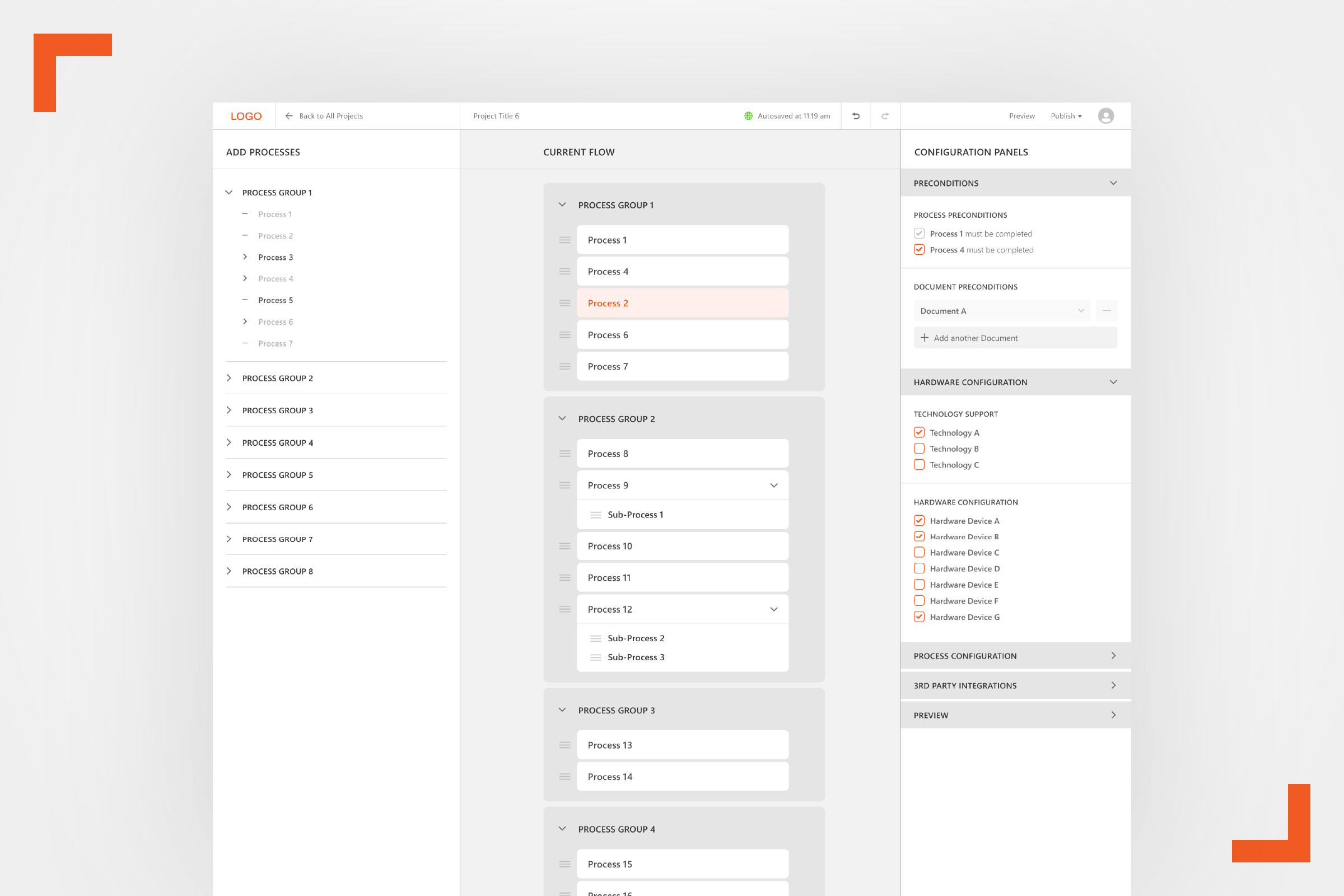1344x896 pixels.
Task: Open the Document A dropdown
Action: (x=1001, y=311)
